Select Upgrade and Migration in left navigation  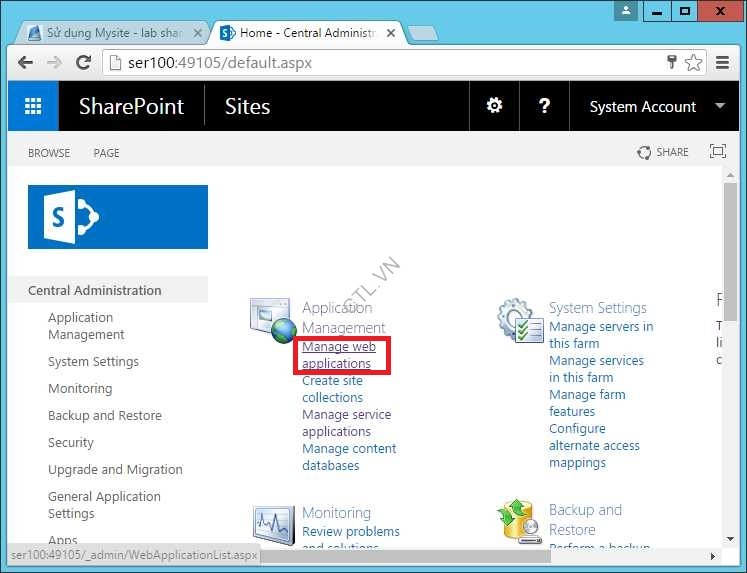click(115, 470)
